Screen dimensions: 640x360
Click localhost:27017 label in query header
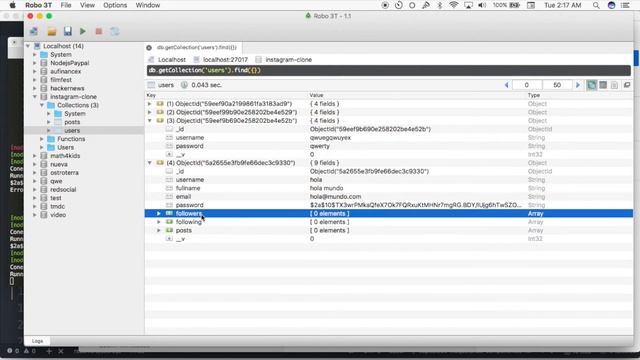pos(225,60)
